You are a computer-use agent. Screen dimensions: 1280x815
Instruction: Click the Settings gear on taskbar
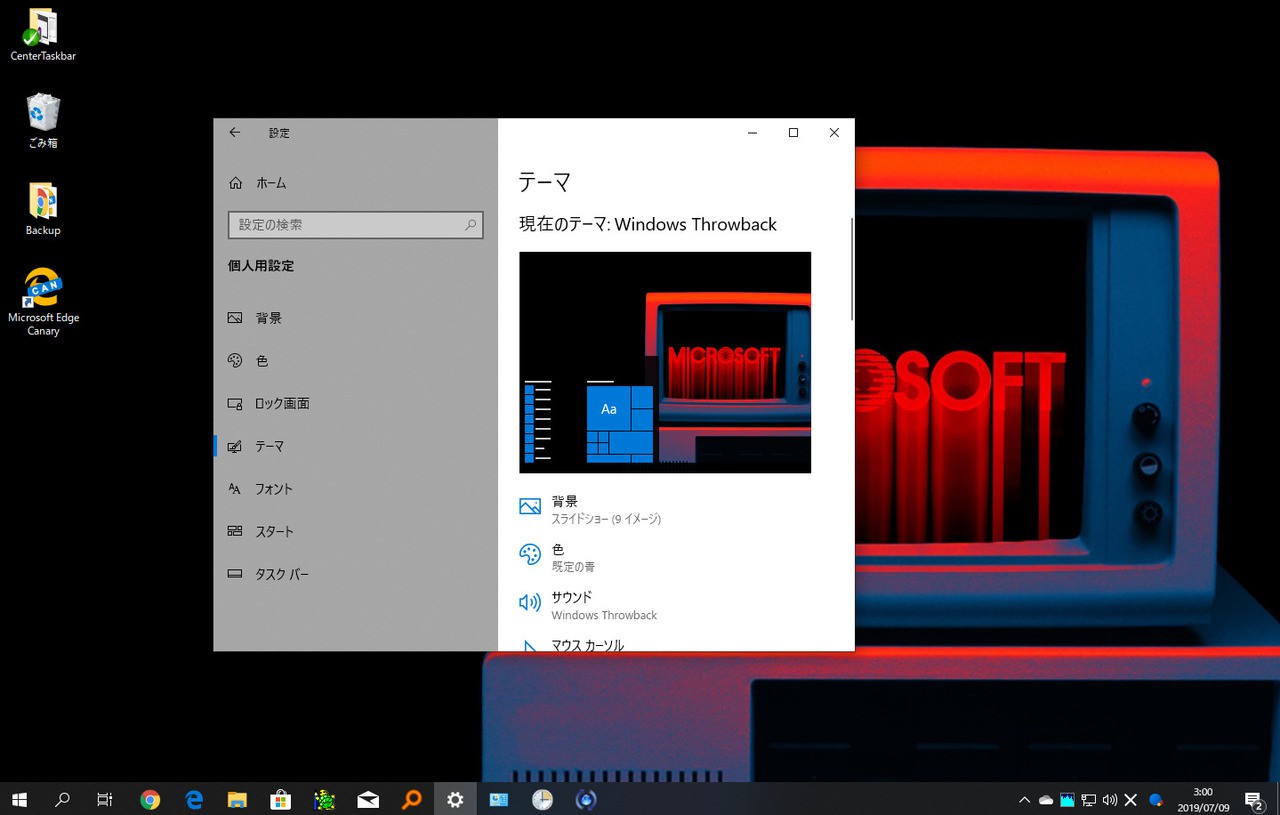click(x=455, y=799)
